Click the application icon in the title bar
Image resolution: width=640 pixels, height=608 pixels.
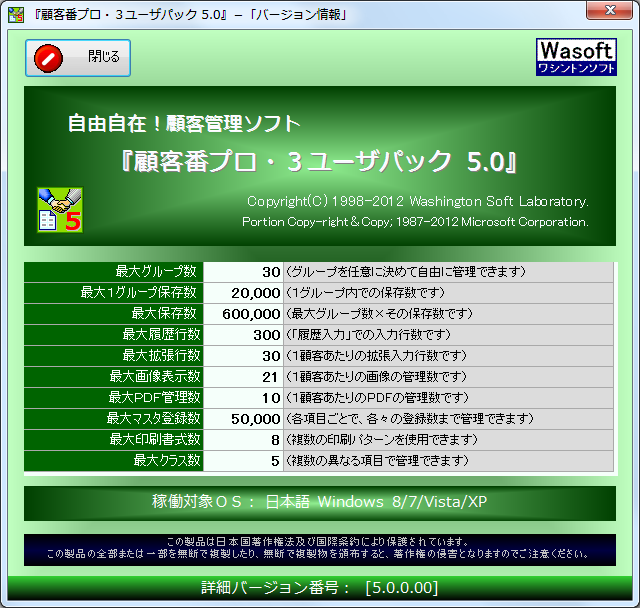[x=15, y=14]
